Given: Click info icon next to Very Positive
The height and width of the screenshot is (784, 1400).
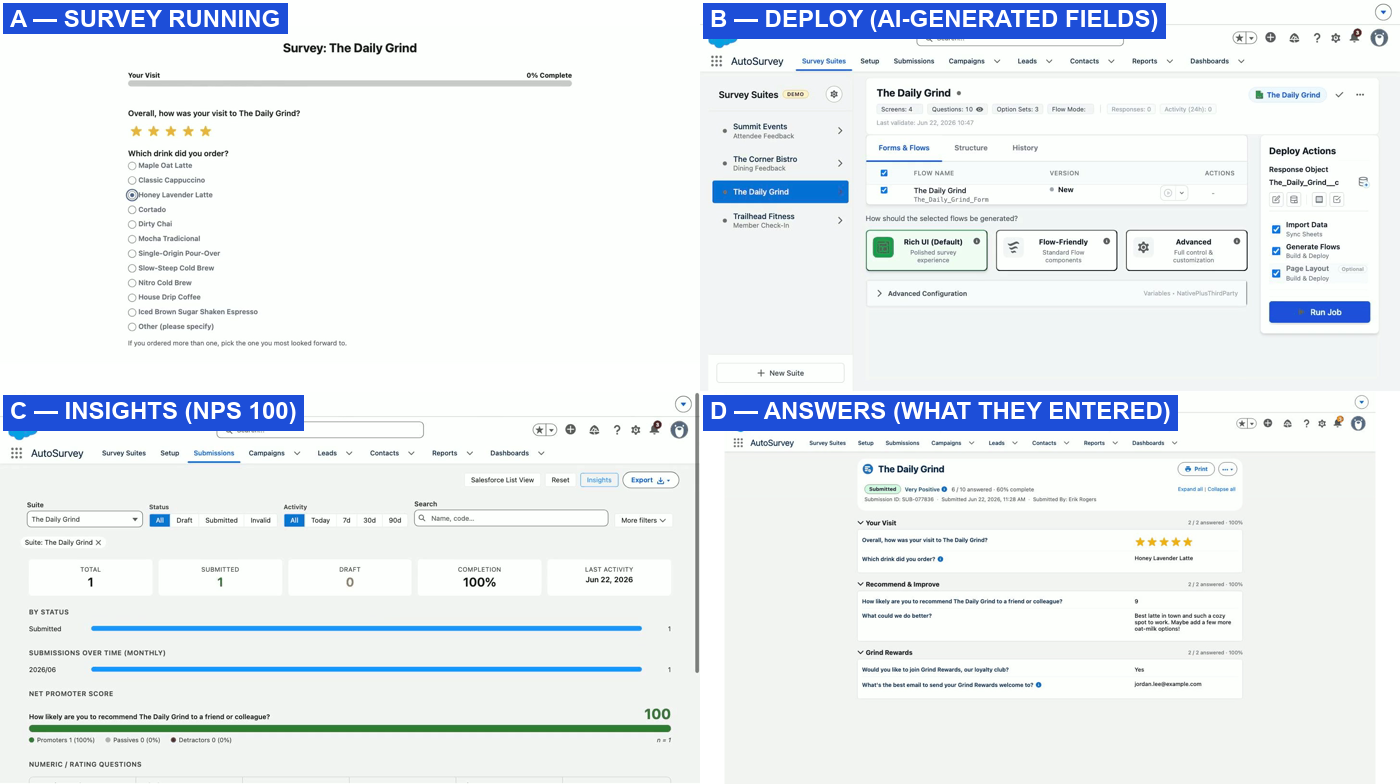Looking at the screenshot, I should [945, 489].
